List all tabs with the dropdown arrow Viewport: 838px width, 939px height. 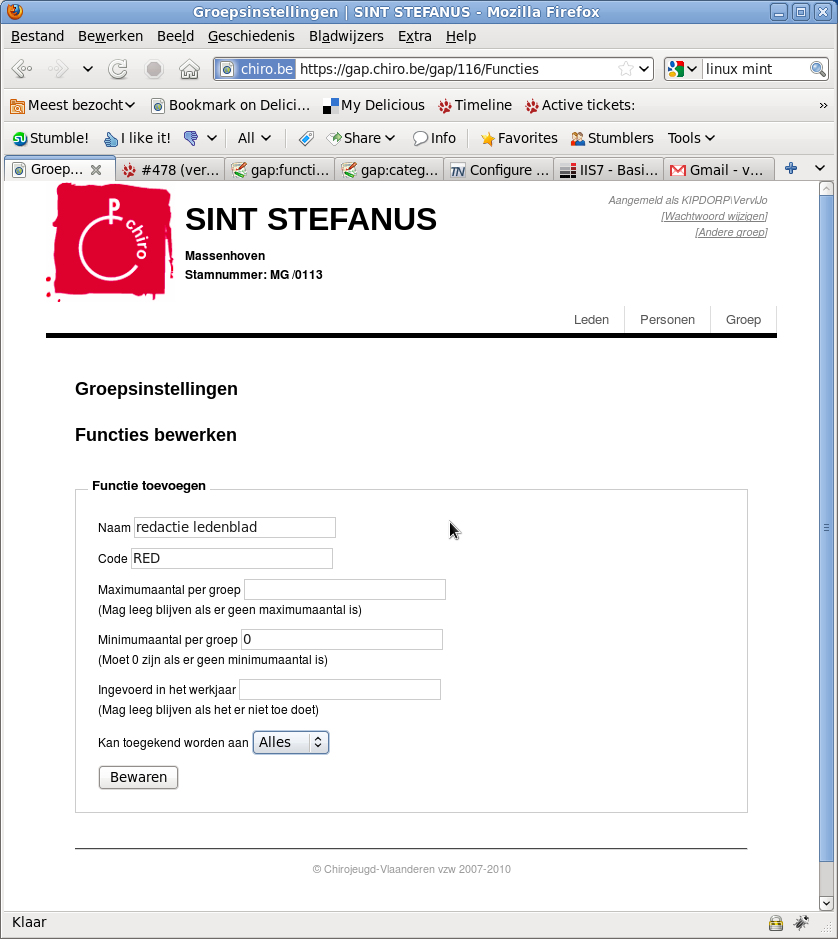pos(820,168)
